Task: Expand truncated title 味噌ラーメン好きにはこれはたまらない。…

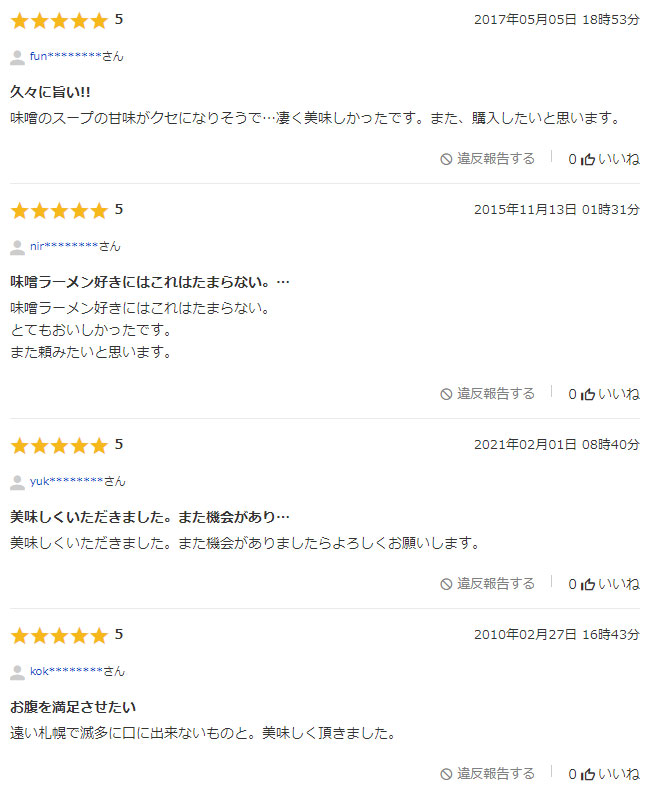Action: 150,282
